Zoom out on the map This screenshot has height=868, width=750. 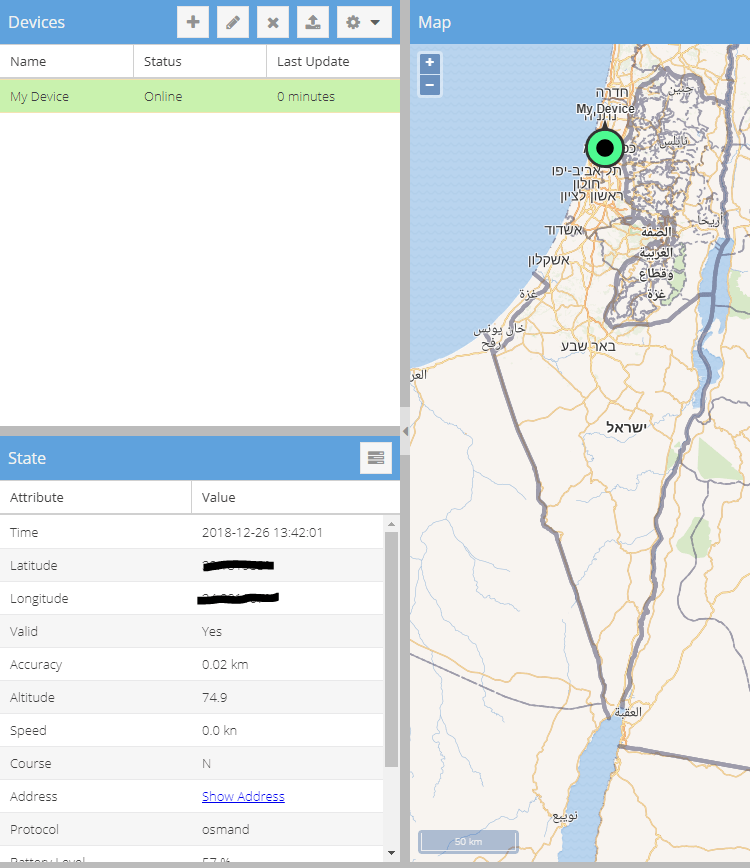430,85
